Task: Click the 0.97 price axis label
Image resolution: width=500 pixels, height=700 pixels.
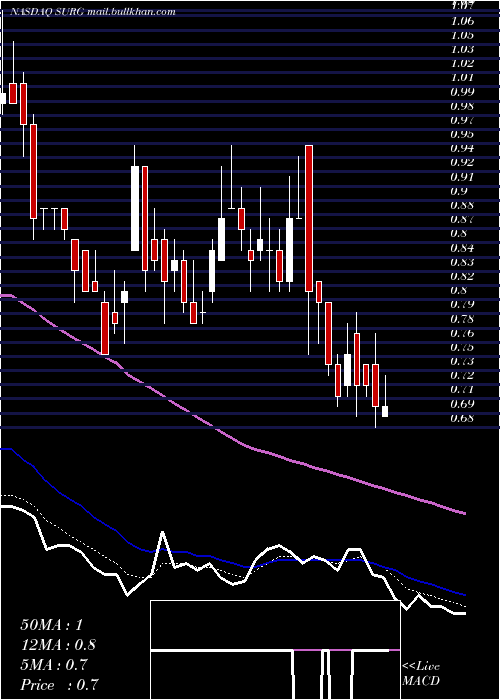Action: pyautogui.click(x=464, y=120)
